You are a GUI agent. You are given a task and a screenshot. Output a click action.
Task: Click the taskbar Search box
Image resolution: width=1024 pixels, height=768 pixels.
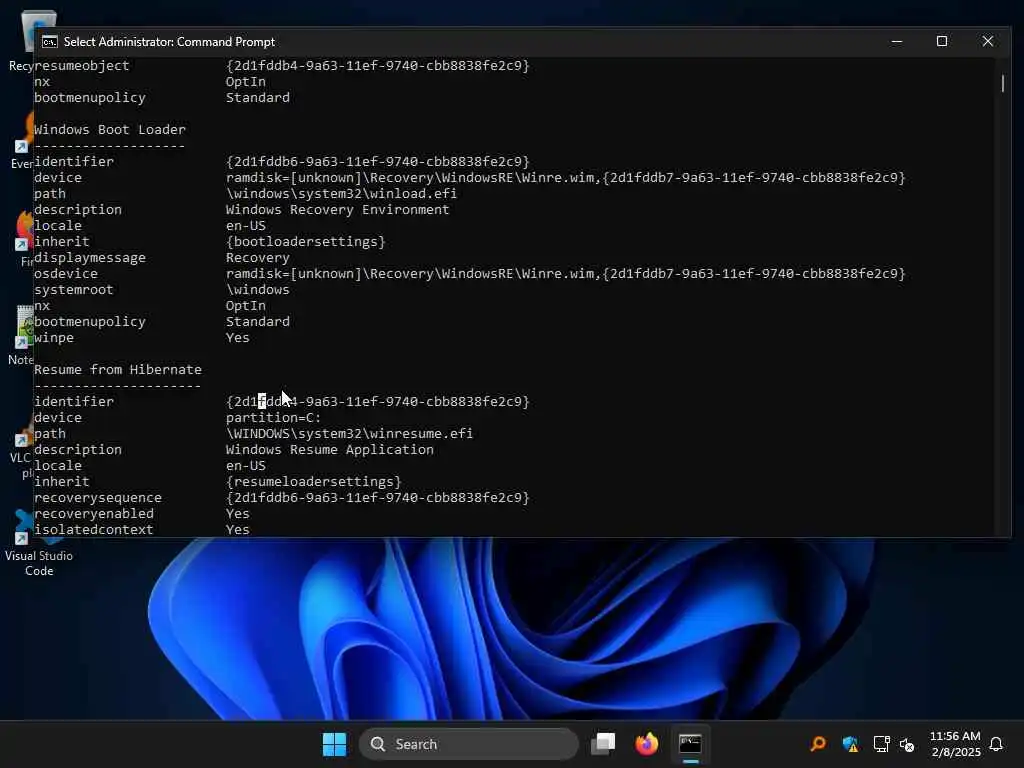point(468,744)
